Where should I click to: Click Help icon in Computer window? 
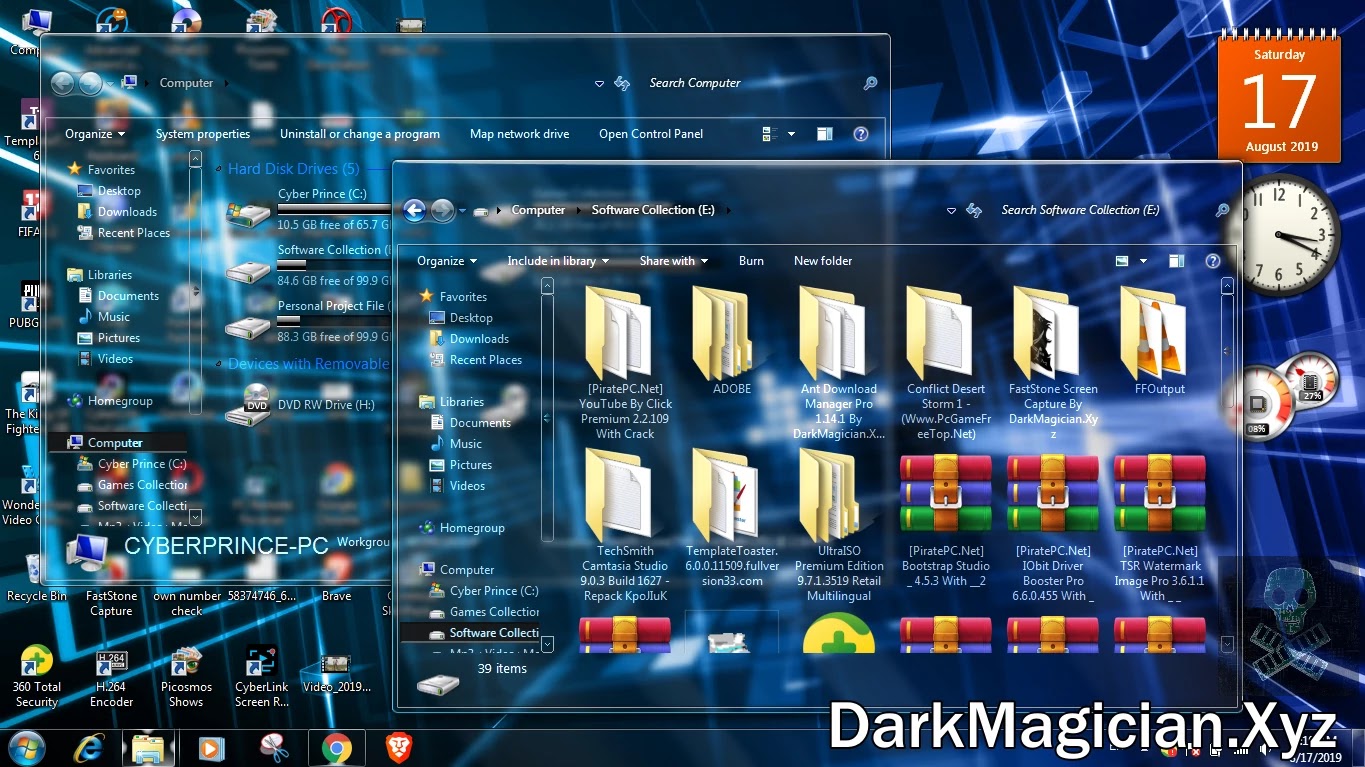860,134
